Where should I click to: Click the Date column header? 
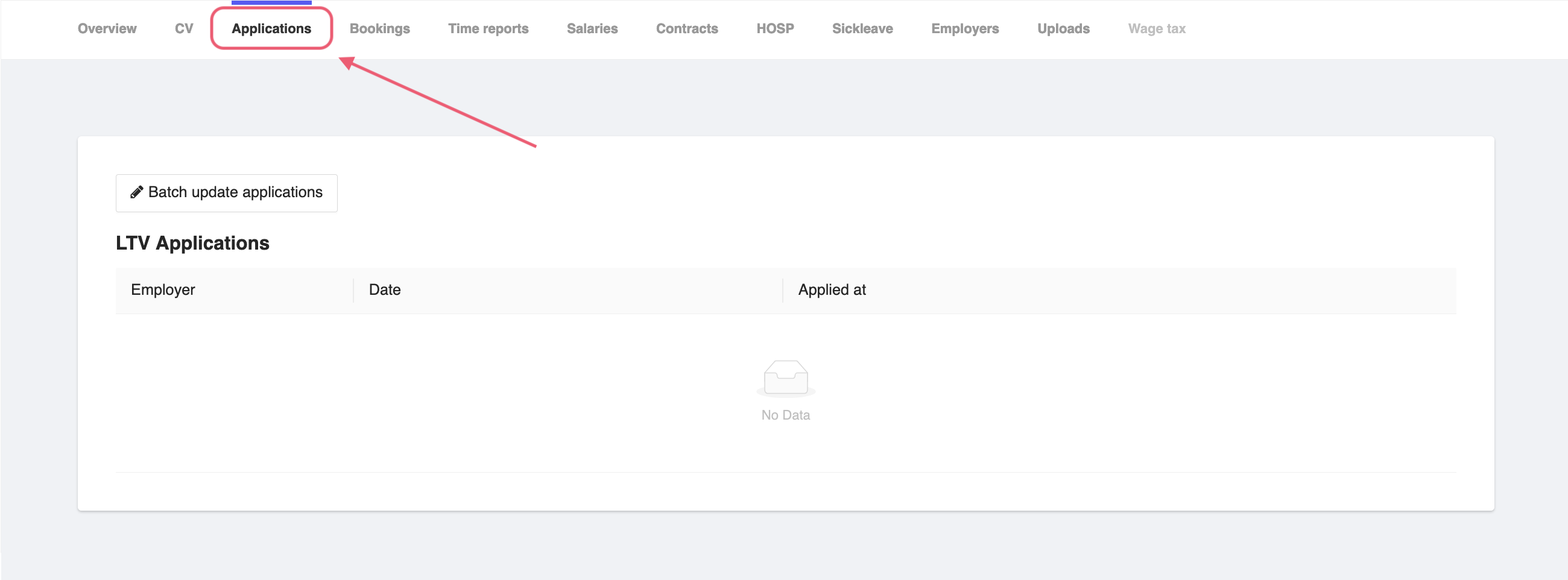click(385, 289)
